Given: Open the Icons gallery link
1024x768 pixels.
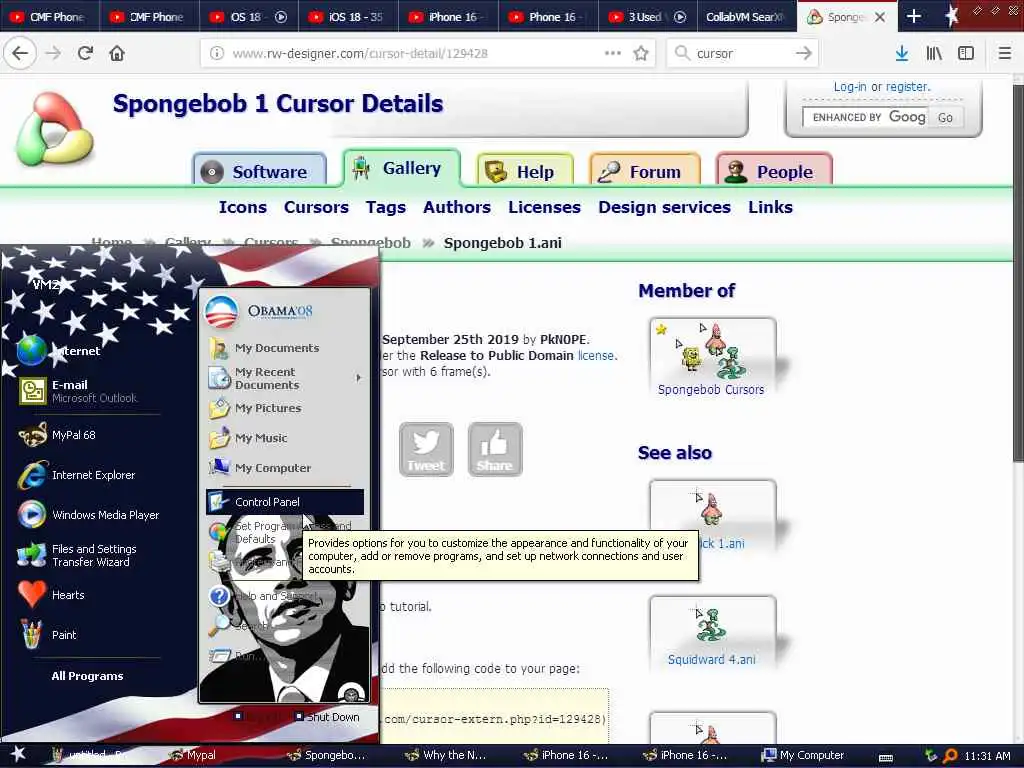Looking at the screenshot, I should tap(243, 207).
